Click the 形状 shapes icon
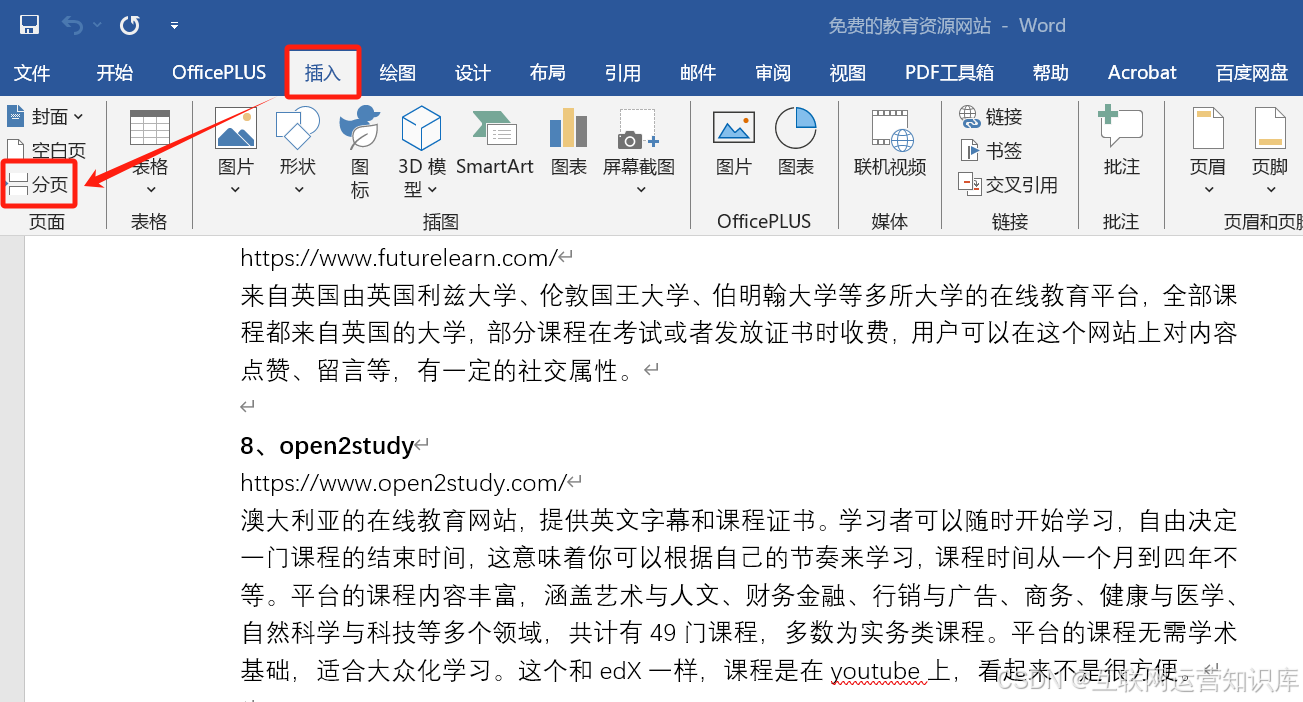1303x702 pixels. point(297,129)
